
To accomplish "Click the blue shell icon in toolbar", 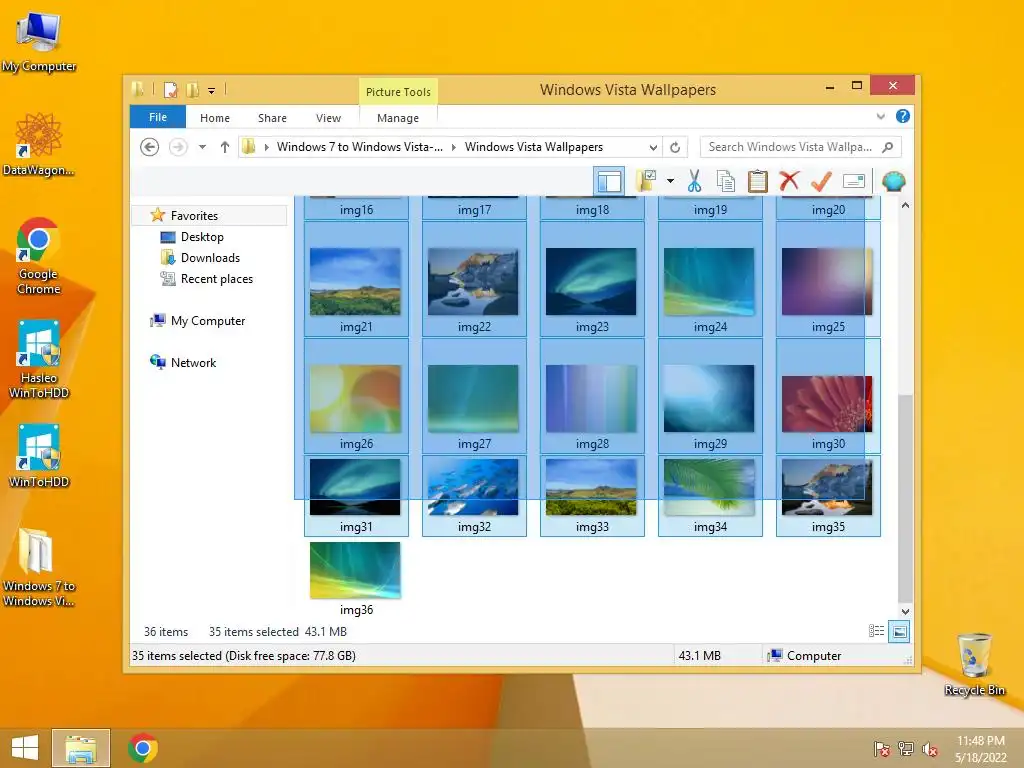I will coord(893,181).
